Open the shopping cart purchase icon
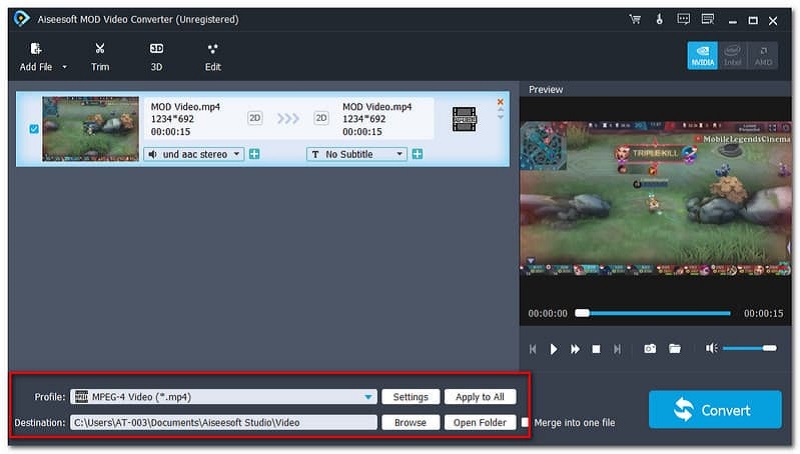This screenshot has width=800, height=454. [x=635, y=19]
